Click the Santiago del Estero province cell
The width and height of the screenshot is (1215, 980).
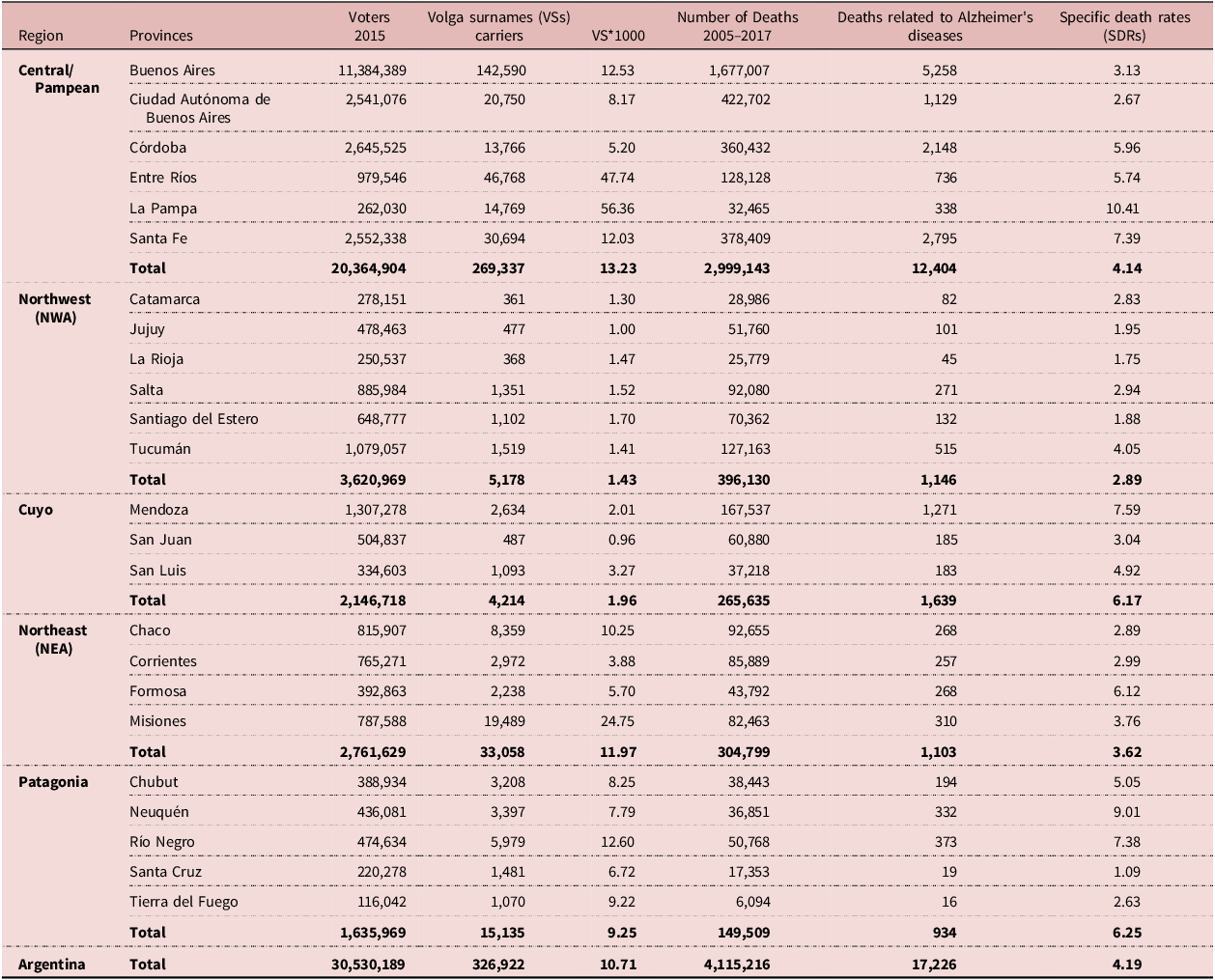coord(194,419)
